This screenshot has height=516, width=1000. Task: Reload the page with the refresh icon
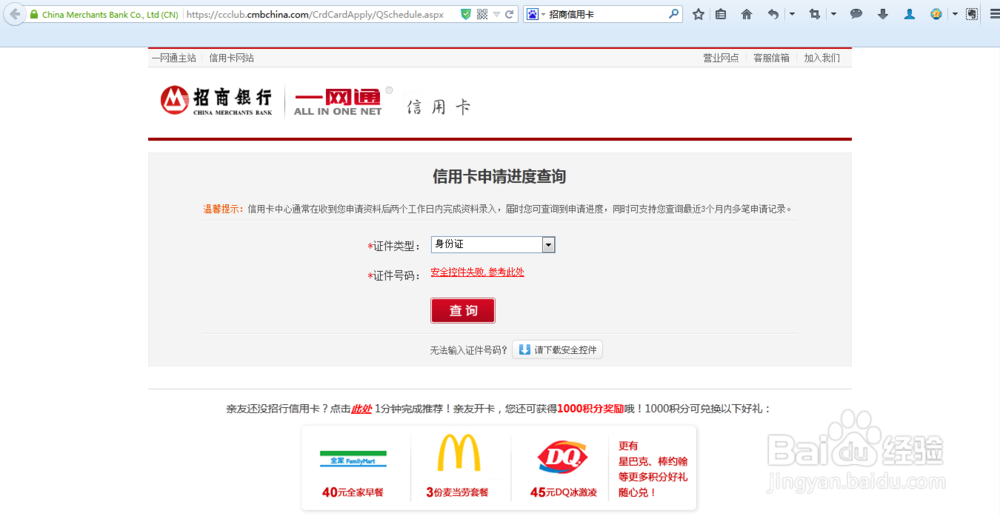tap(509, 14)
